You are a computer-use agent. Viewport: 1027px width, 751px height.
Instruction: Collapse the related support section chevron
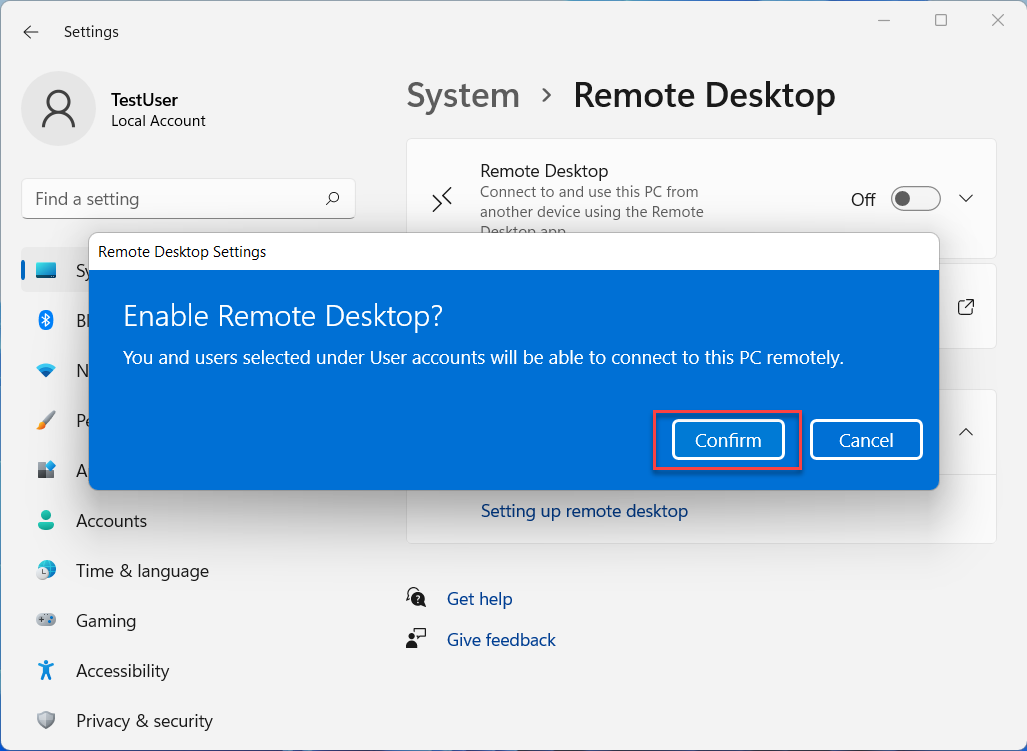[x=966, y=432]
